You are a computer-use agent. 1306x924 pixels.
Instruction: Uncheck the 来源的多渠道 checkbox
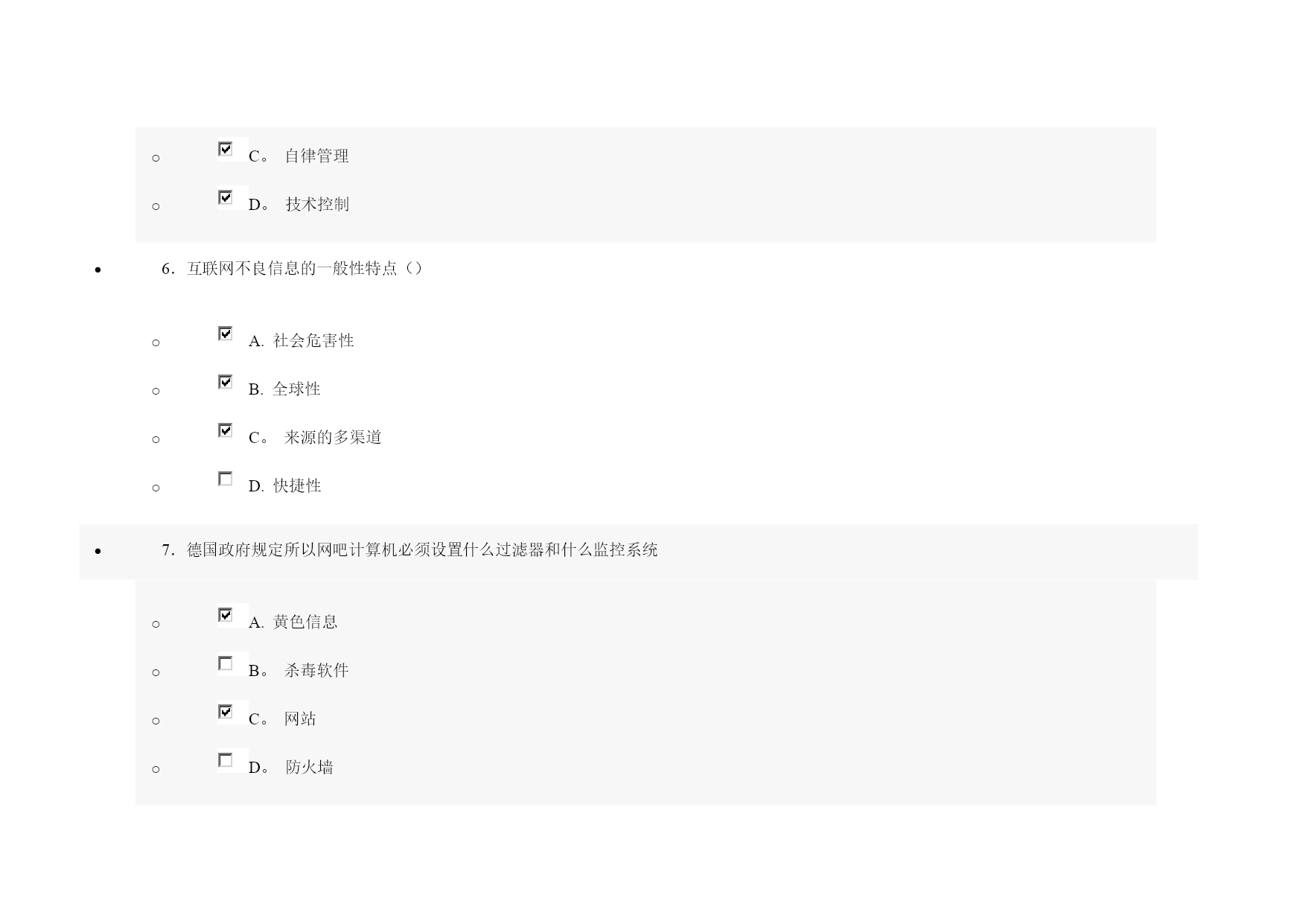[226, 430]
